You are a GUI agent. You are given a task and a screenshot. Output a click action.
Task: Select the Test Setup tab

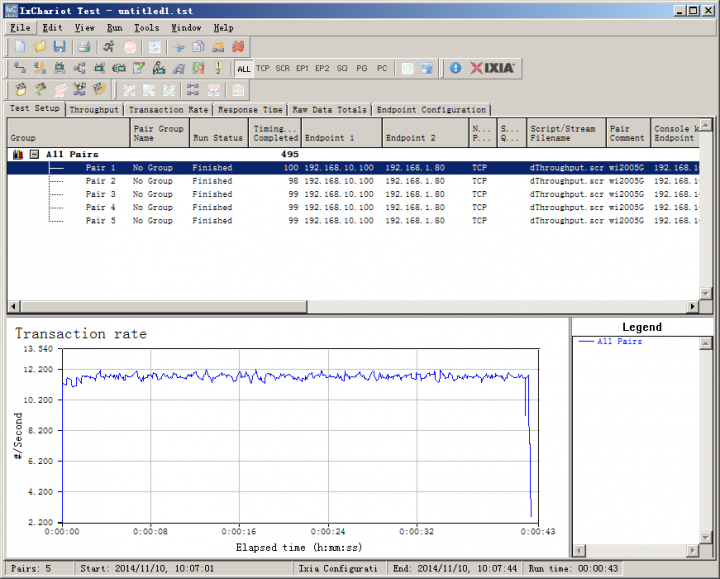35,108
